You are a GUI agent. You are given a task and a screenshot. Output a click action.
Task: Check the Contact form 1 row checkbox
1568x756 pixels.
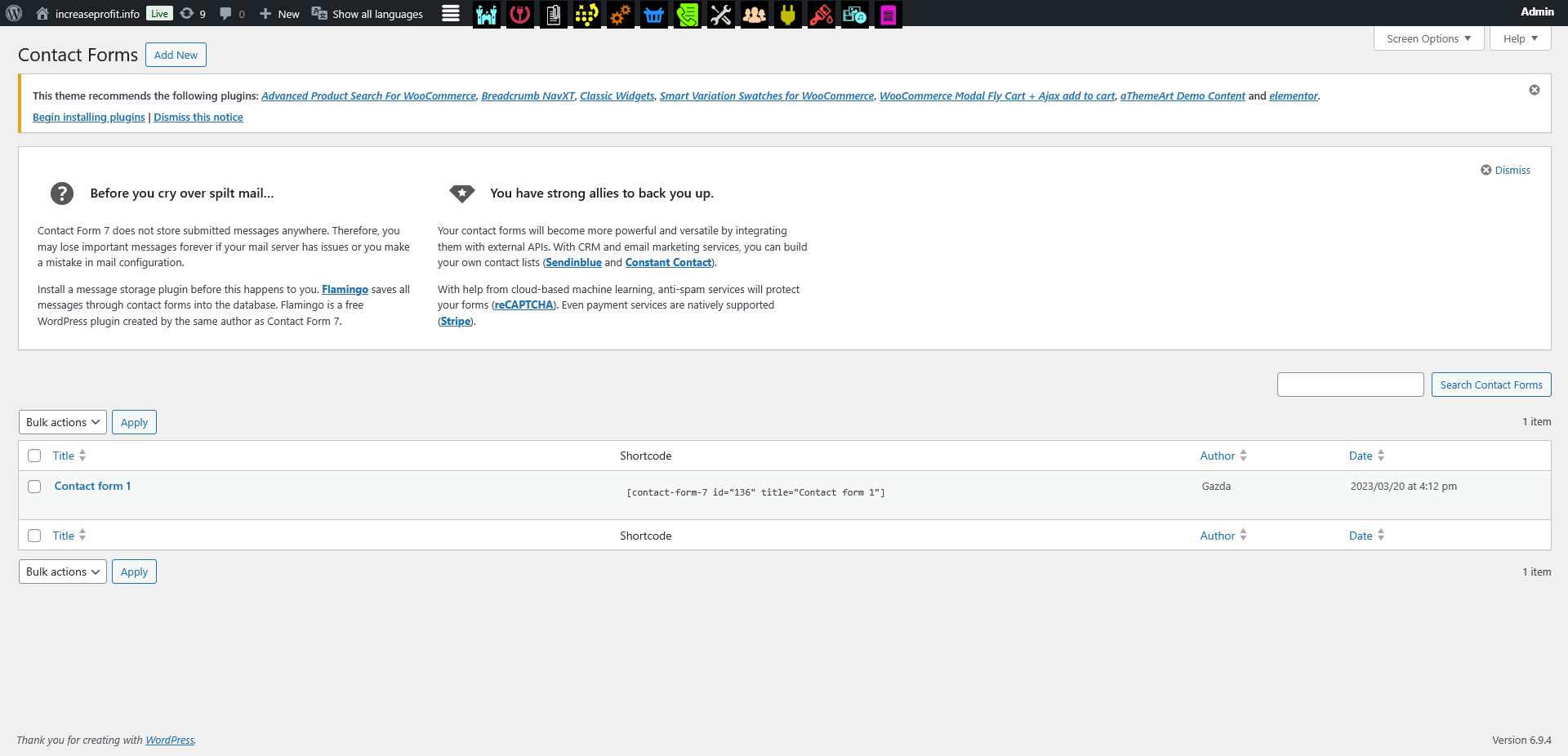click(x=34, y=487)
